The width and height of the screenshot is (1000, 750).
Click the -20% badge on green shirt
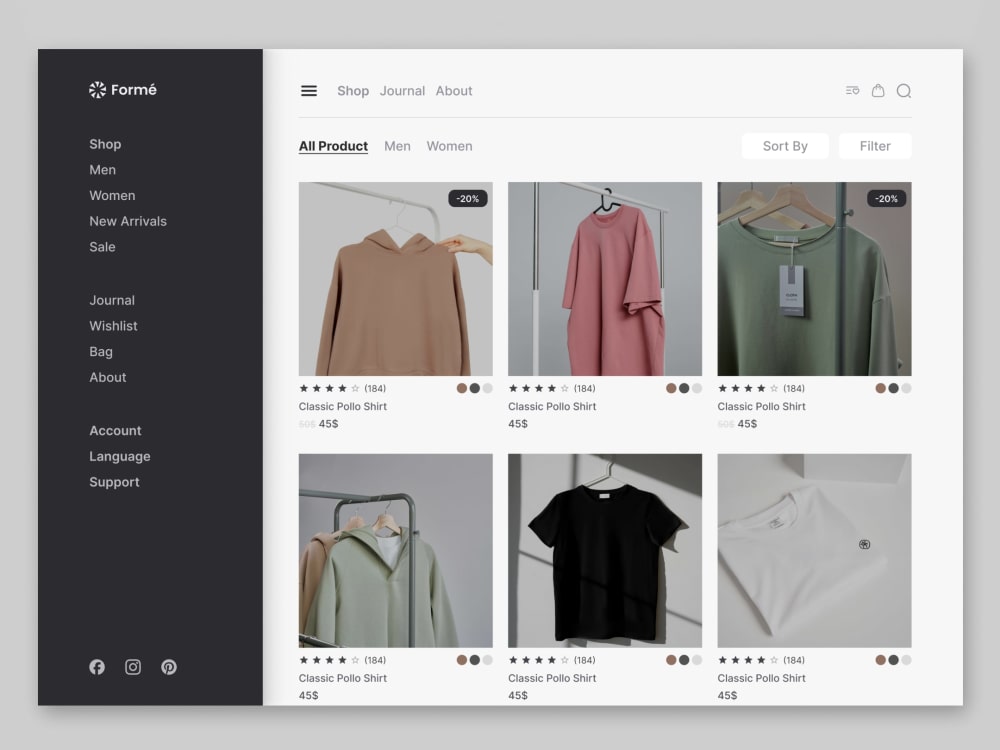coord(886,199)
